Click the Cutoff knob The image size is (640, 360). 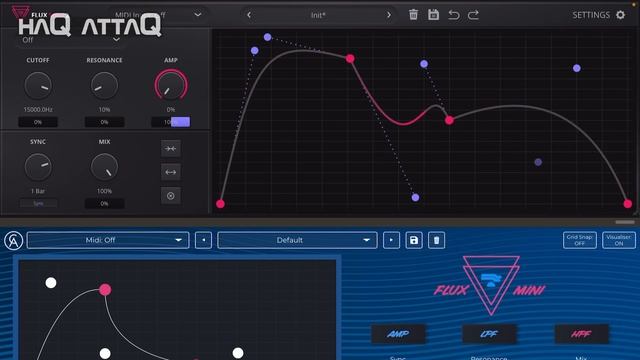[x=38, y=86]
